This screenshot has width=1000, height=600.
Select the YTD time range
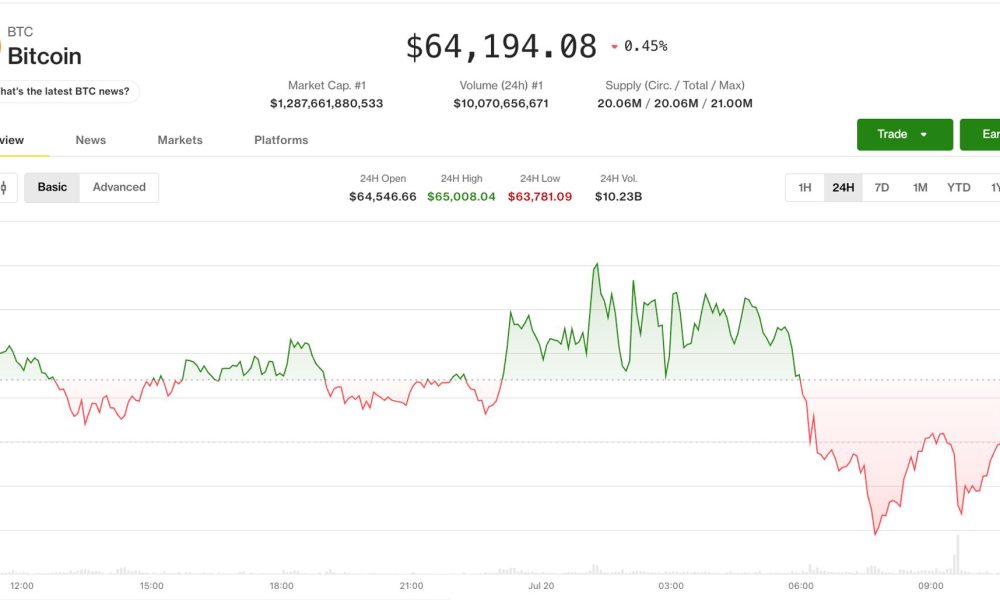pos(959,187)
